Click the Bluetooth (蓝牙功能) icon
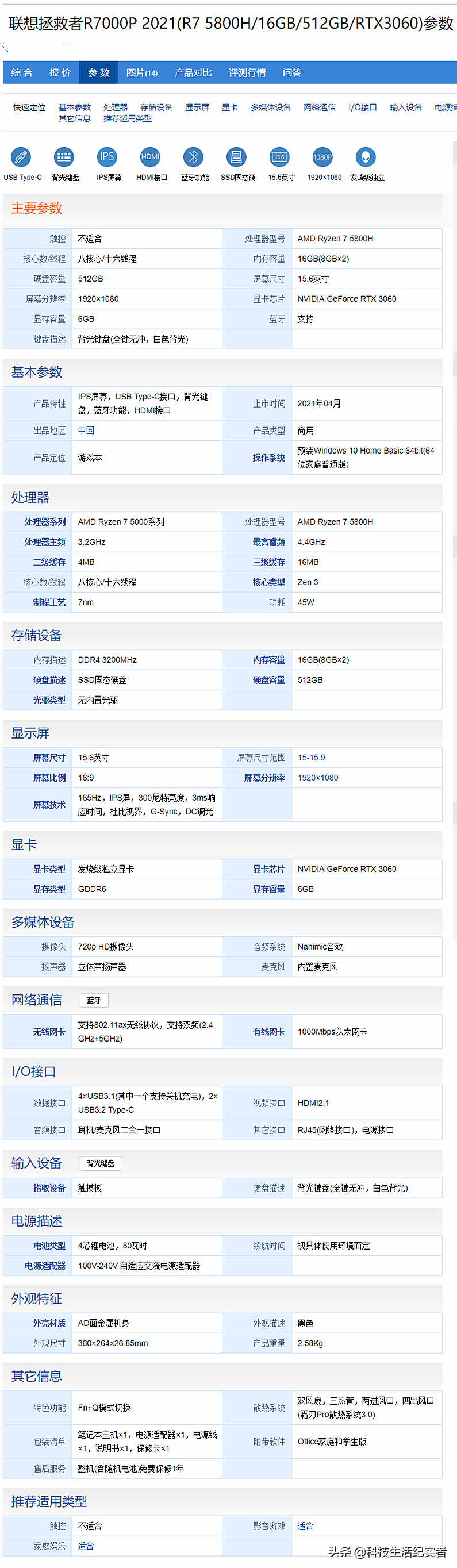This screenshot has height=1568, width=457. pos(194,157)
